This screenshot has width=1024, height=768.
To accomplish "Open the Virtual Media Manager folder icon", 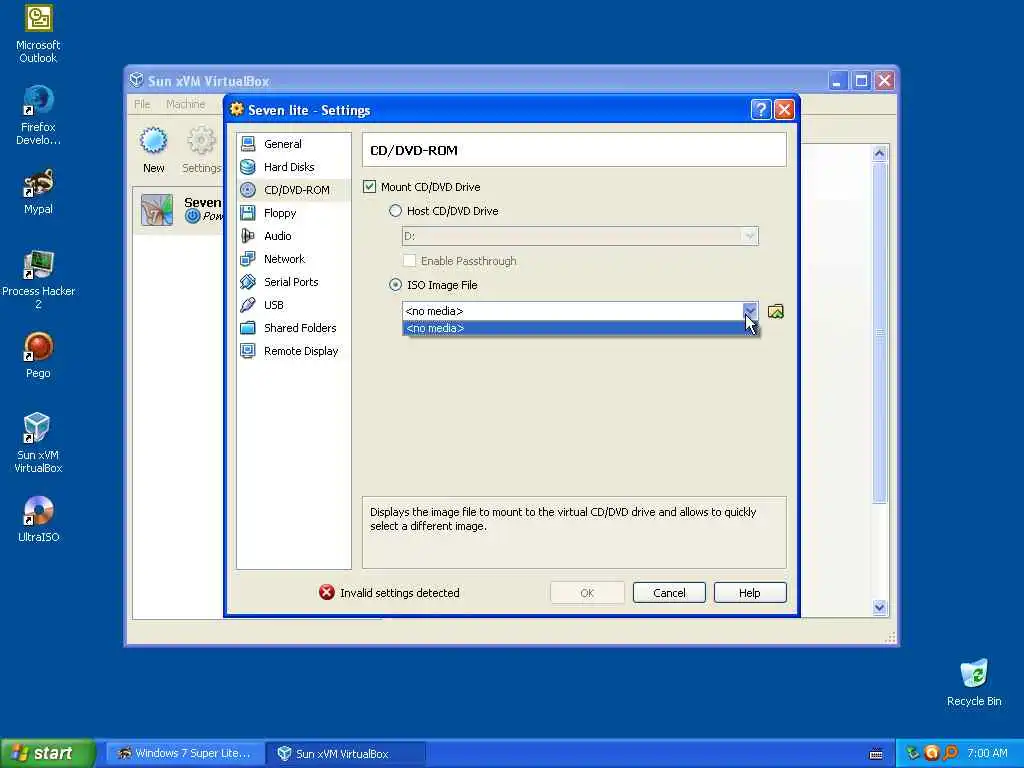I will click(x=776, y=312).
